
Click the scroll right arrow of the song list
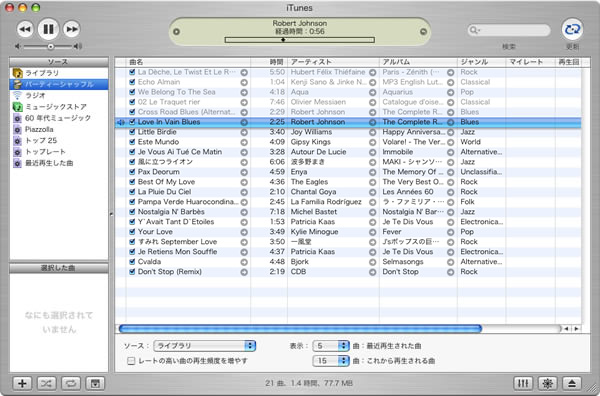576,329
